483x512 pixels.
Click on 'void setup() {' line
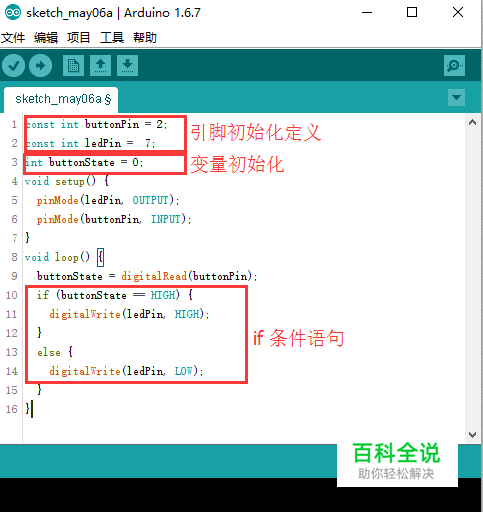[x=67, y=182]
